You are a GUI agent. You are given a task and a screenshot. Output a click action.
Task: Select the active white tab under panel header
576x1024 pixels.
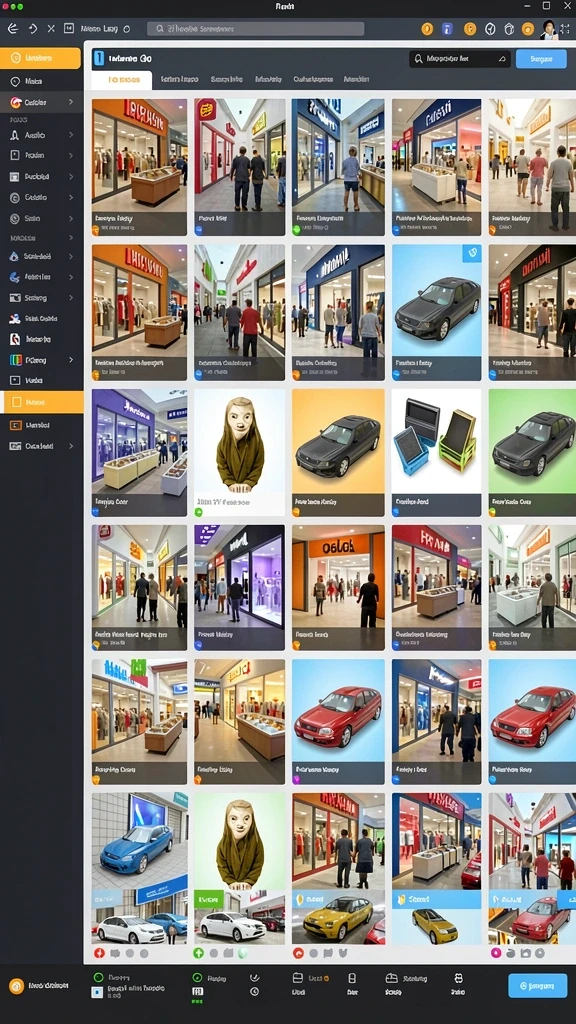(121, 80)
